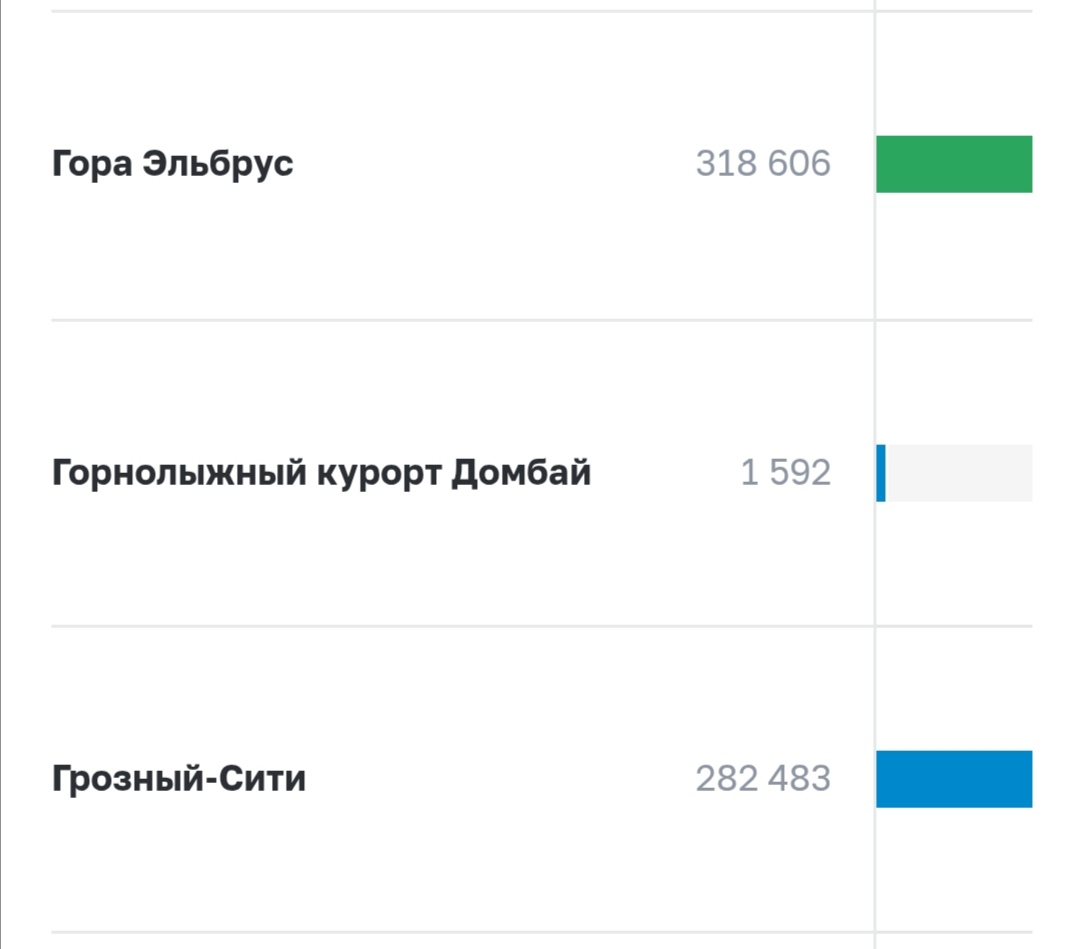Click the word курорт in second row
This screenshot has height=949, width=1080.
click(377, 472)
